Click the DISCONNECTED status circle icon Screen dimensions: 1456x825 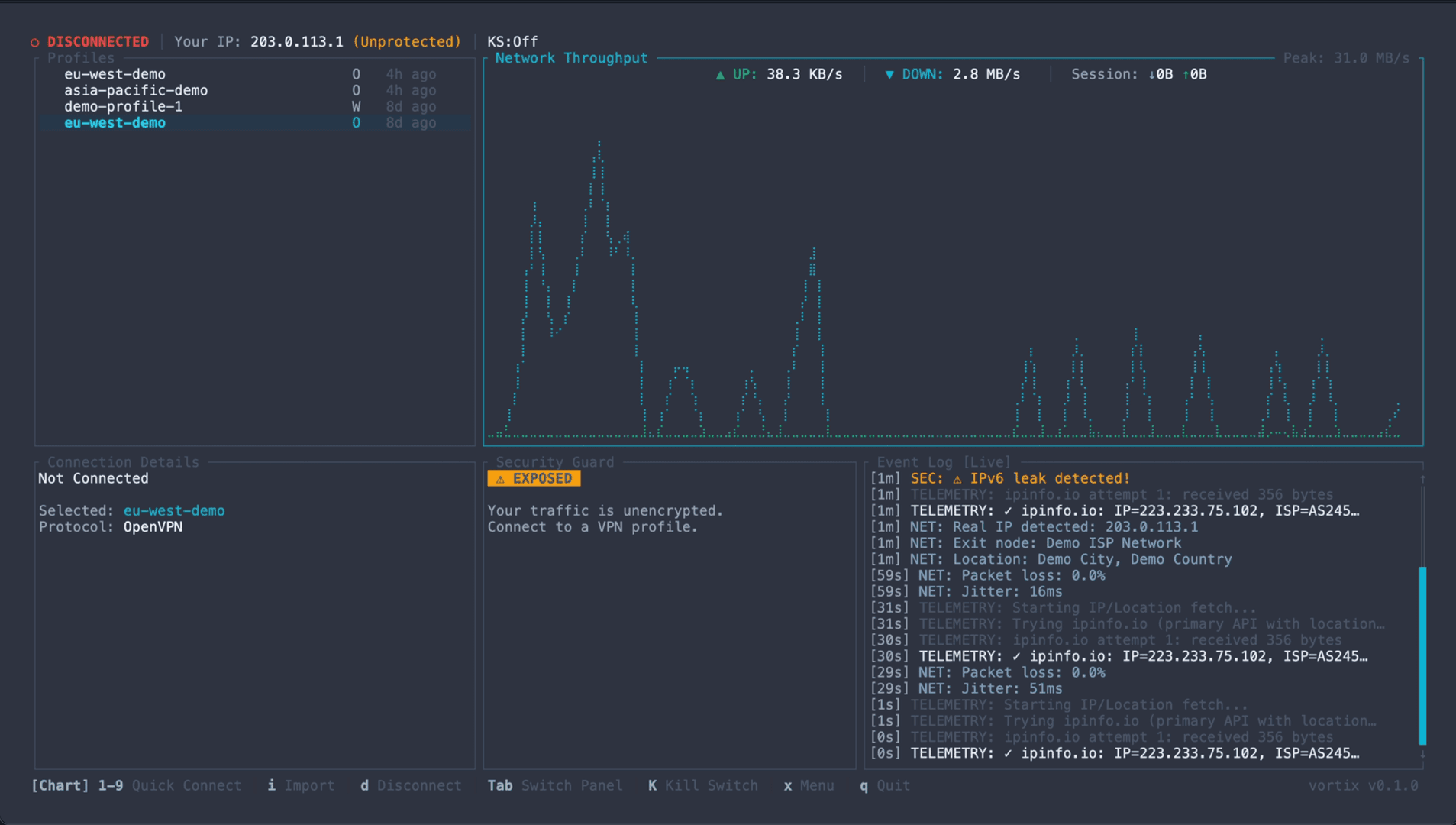[x=34, y=42]
